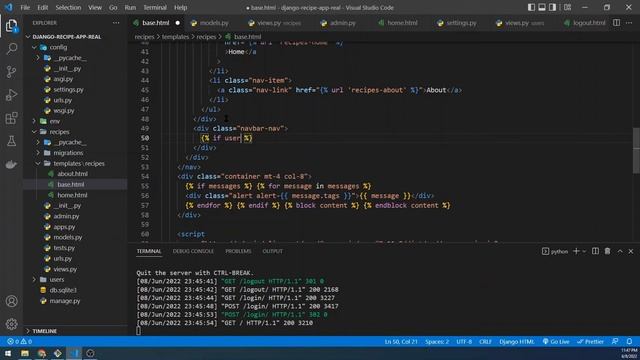Add a new terminal with plus icon
640x360 pixels.
pyautogui.click(x=576, y=251)
